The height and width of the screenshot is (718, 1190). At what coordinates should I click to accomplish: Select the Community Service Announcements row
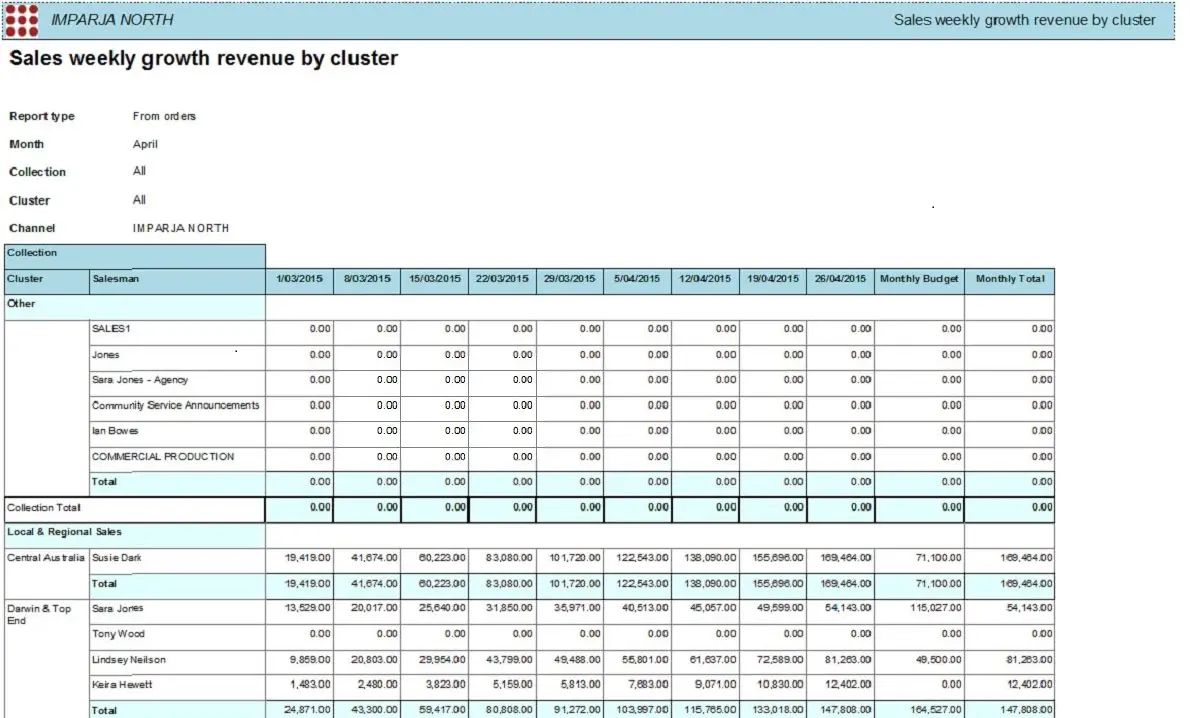176,406
